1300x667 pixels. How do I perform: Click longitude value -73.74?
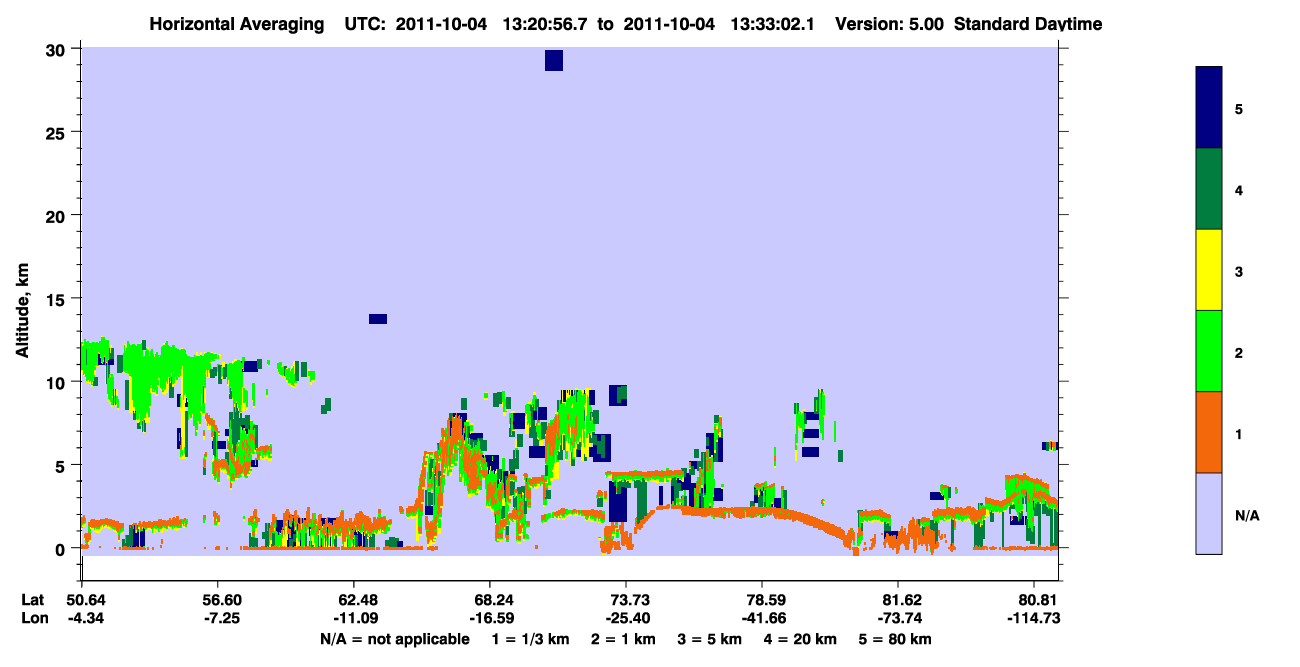point(898,619)
